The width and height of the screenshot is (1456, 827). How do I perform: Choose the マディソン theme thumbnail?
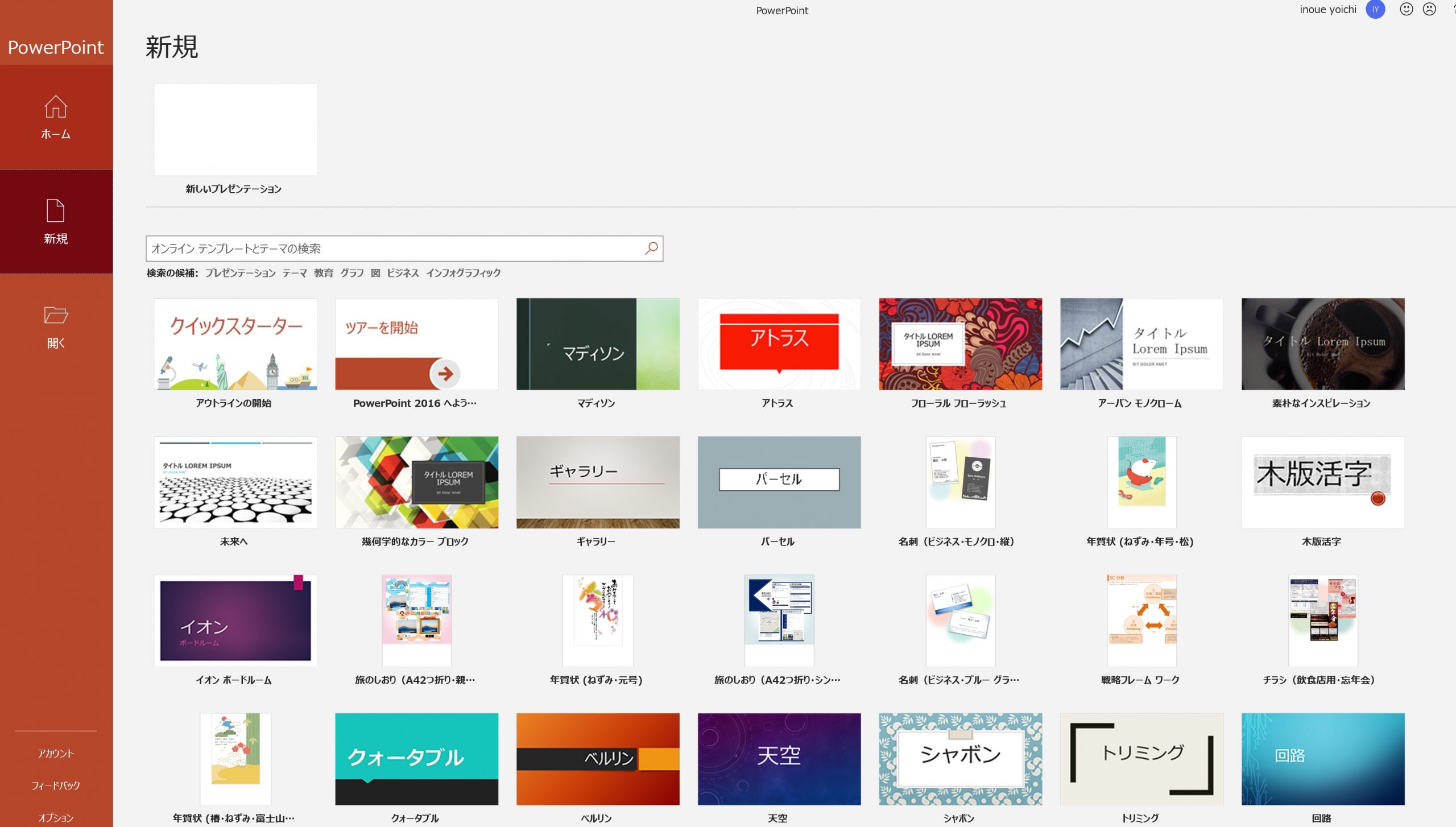pos(598,344)
